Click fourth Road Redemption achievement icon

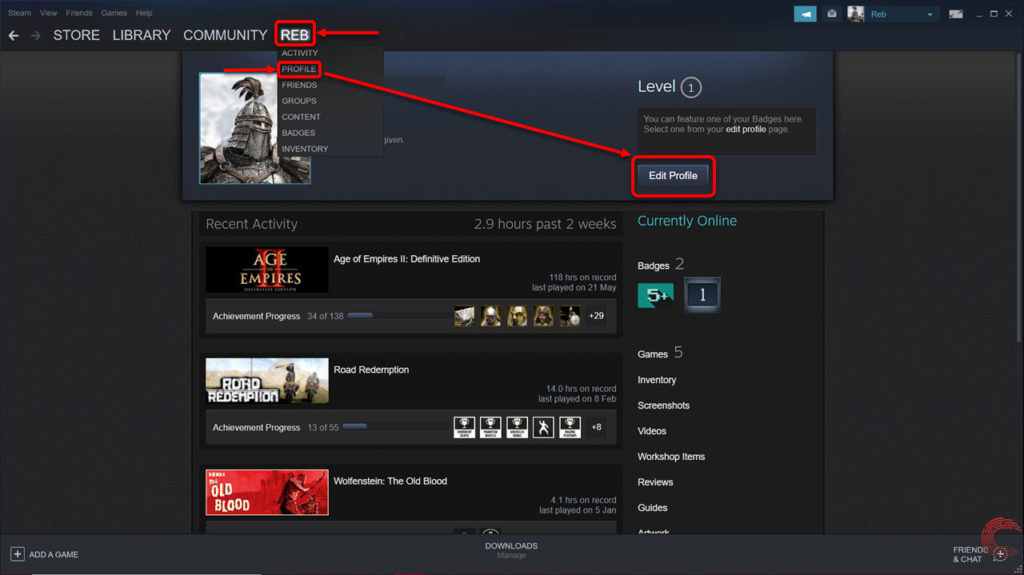coord(543,427)
